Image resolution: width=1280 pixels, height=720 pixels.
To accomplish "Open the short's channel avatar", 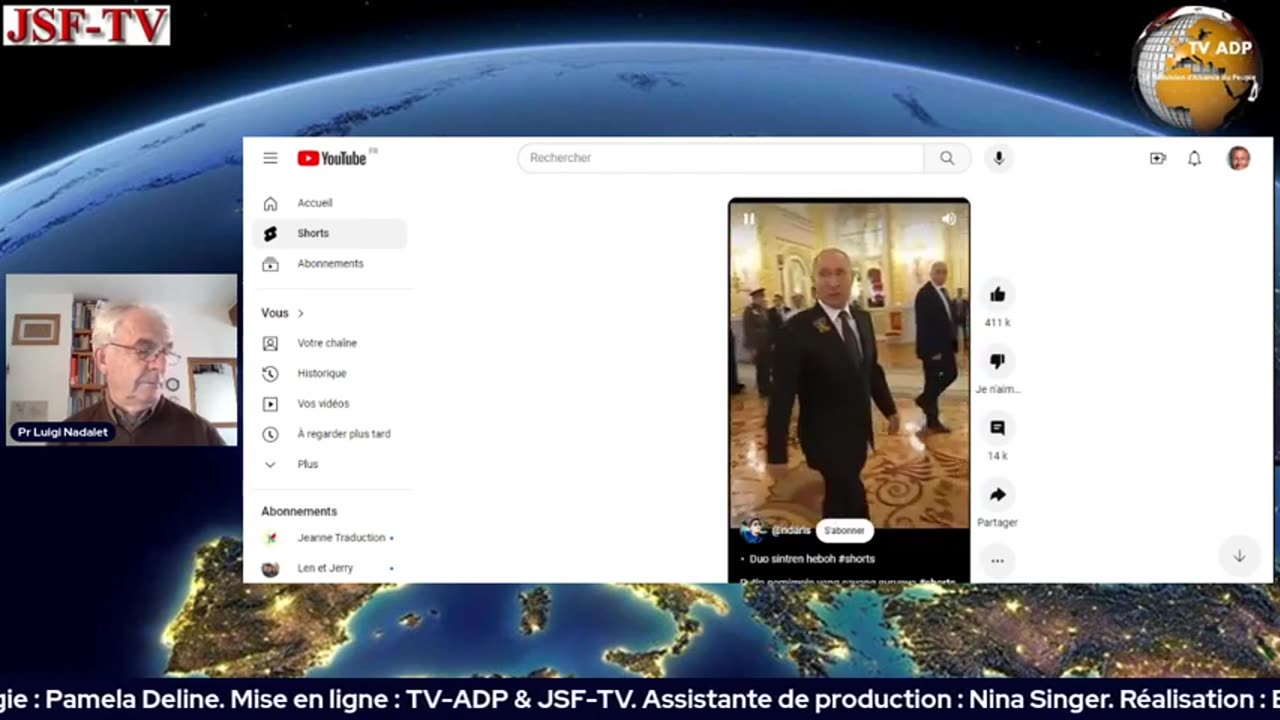I will point(753,531).
